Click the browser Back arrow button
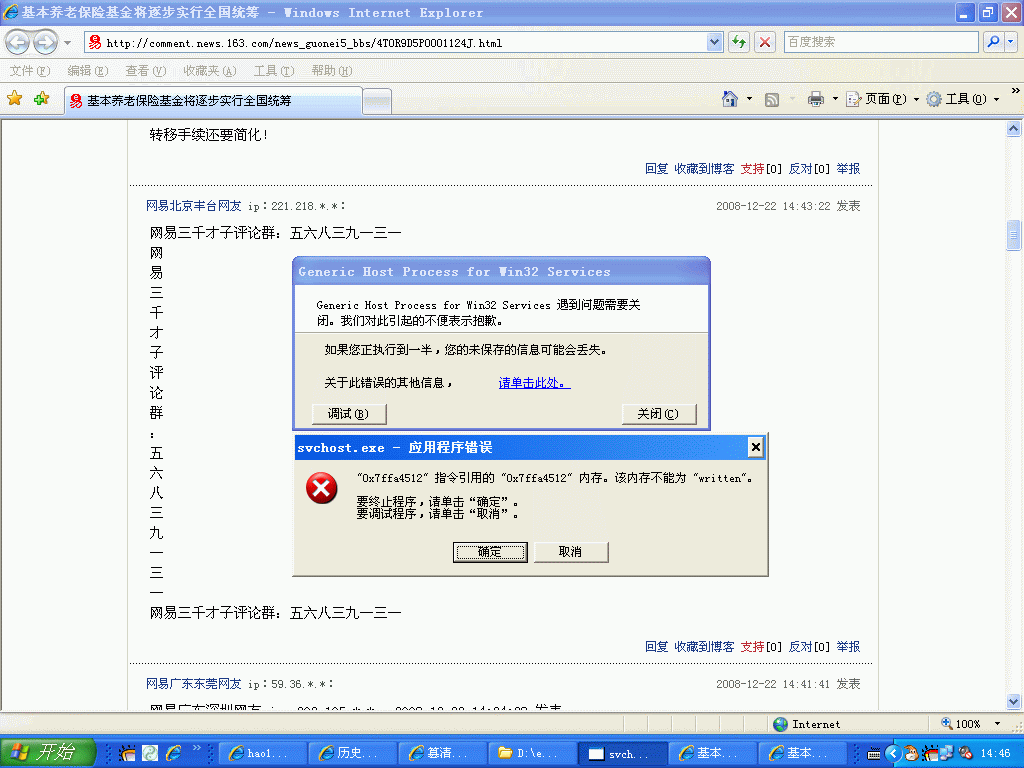Viewport: 1024px width, 768px height. [18, 43]
